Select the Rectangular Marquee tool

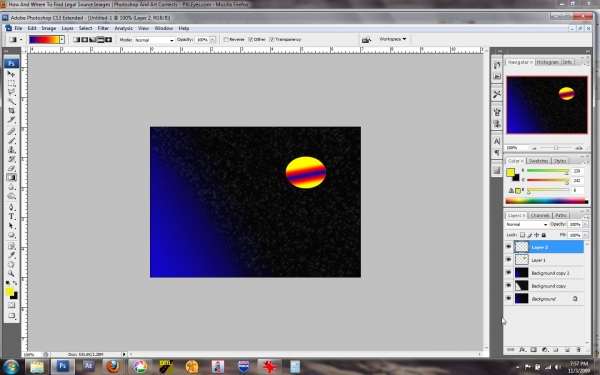tap(11, 83)
